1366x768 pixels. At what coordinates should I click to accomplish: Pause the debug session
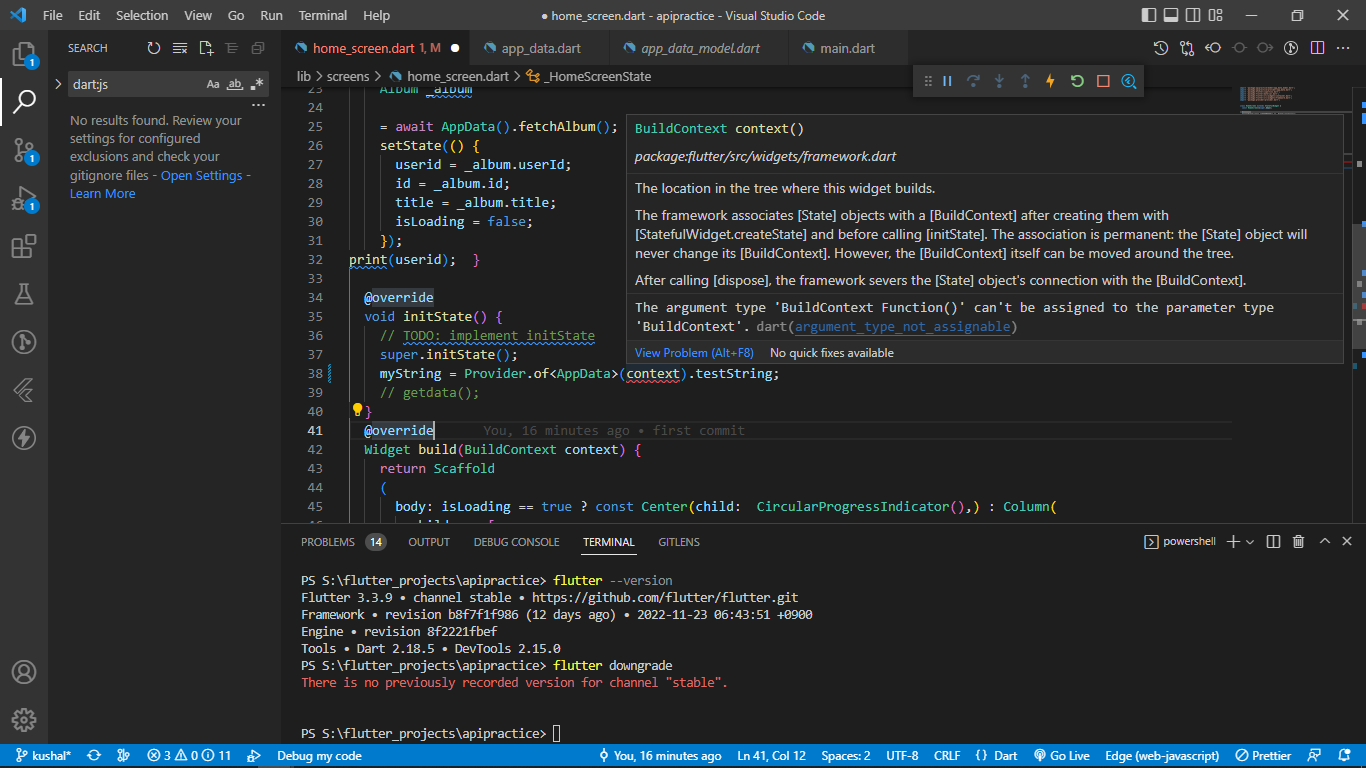947,81
